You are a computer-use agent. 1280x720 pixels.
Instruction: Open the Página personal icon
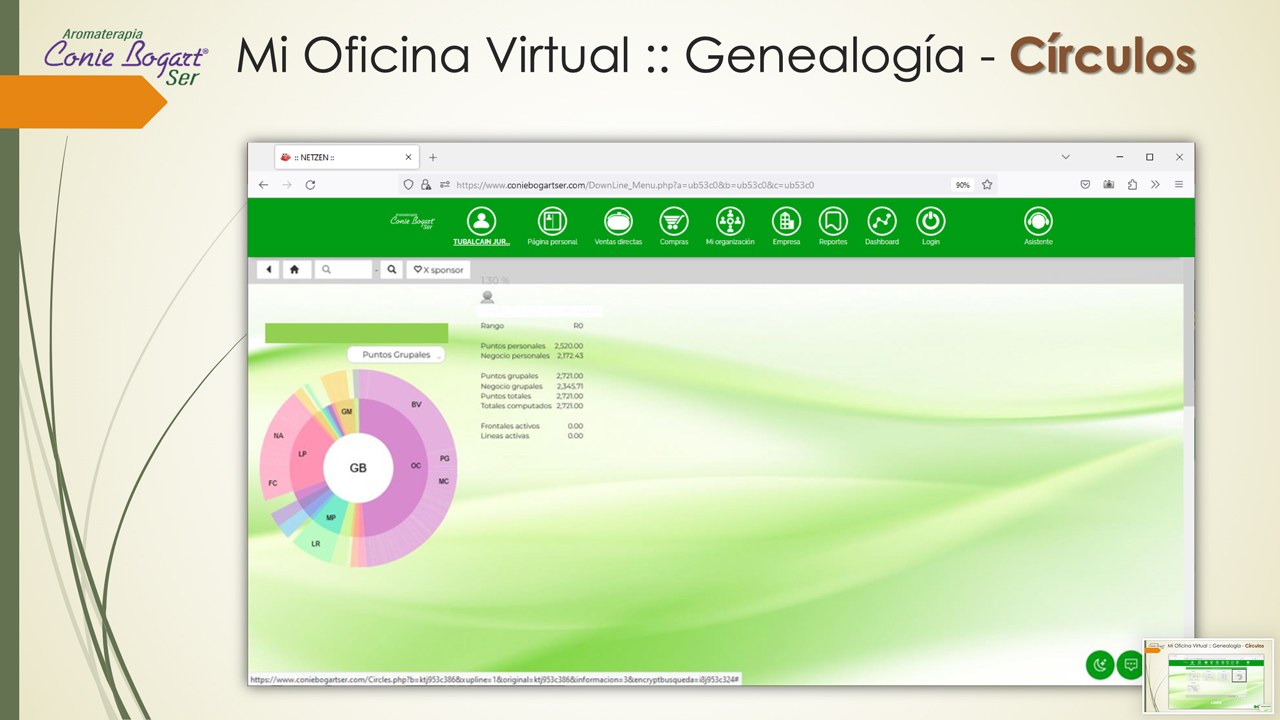pos(552,221)
